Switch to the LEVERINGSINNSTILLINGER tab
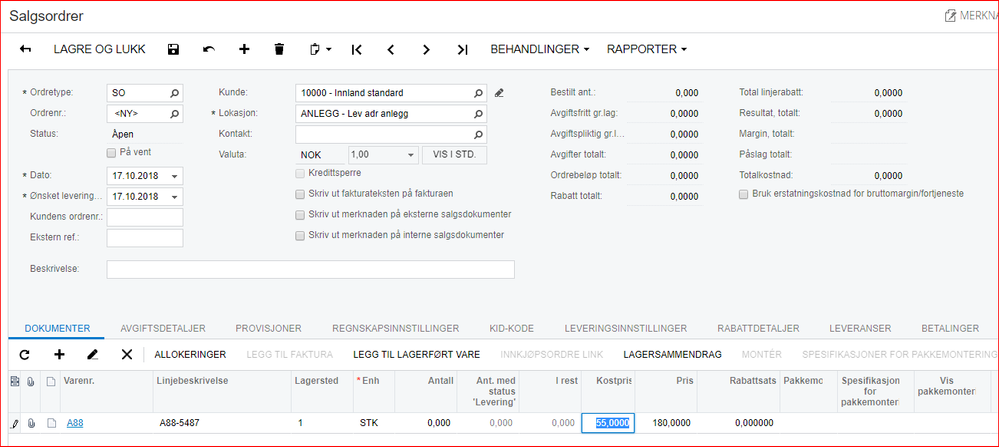The height and width of the screenshot is (447, 999). (x=626, y=329)
